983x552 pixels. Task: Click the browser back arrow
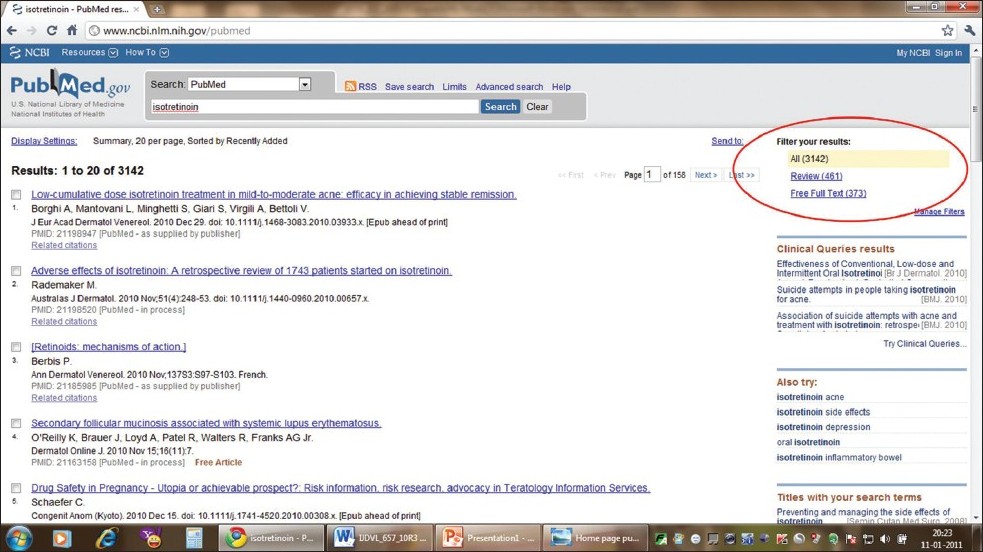tap(12, 30)
